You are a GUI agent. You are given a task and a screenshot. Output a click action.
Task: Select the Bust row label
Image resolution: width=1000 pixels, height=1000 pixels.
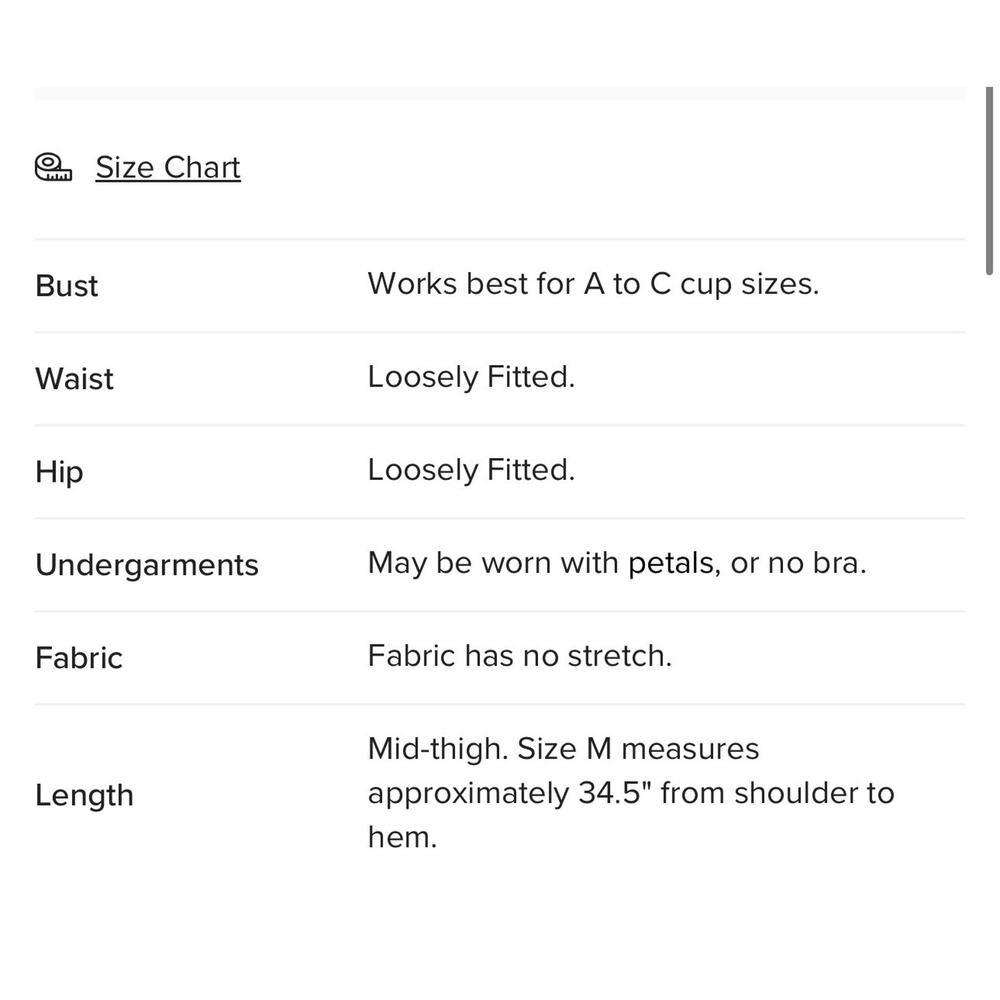pyautogui.click(x=66, y=286)
